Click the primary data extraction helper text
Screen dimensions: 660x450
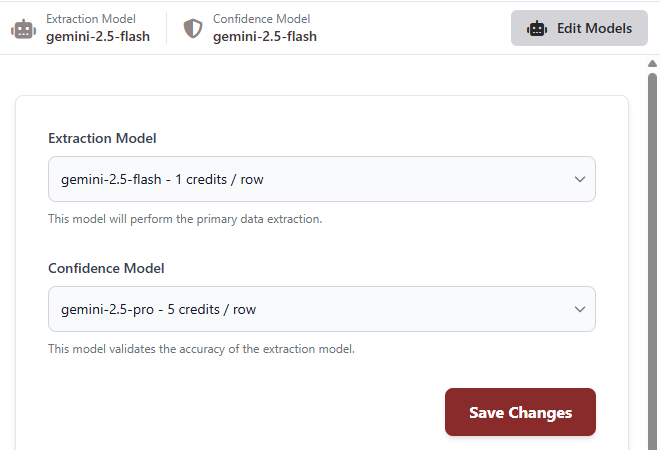pos(185,219)
